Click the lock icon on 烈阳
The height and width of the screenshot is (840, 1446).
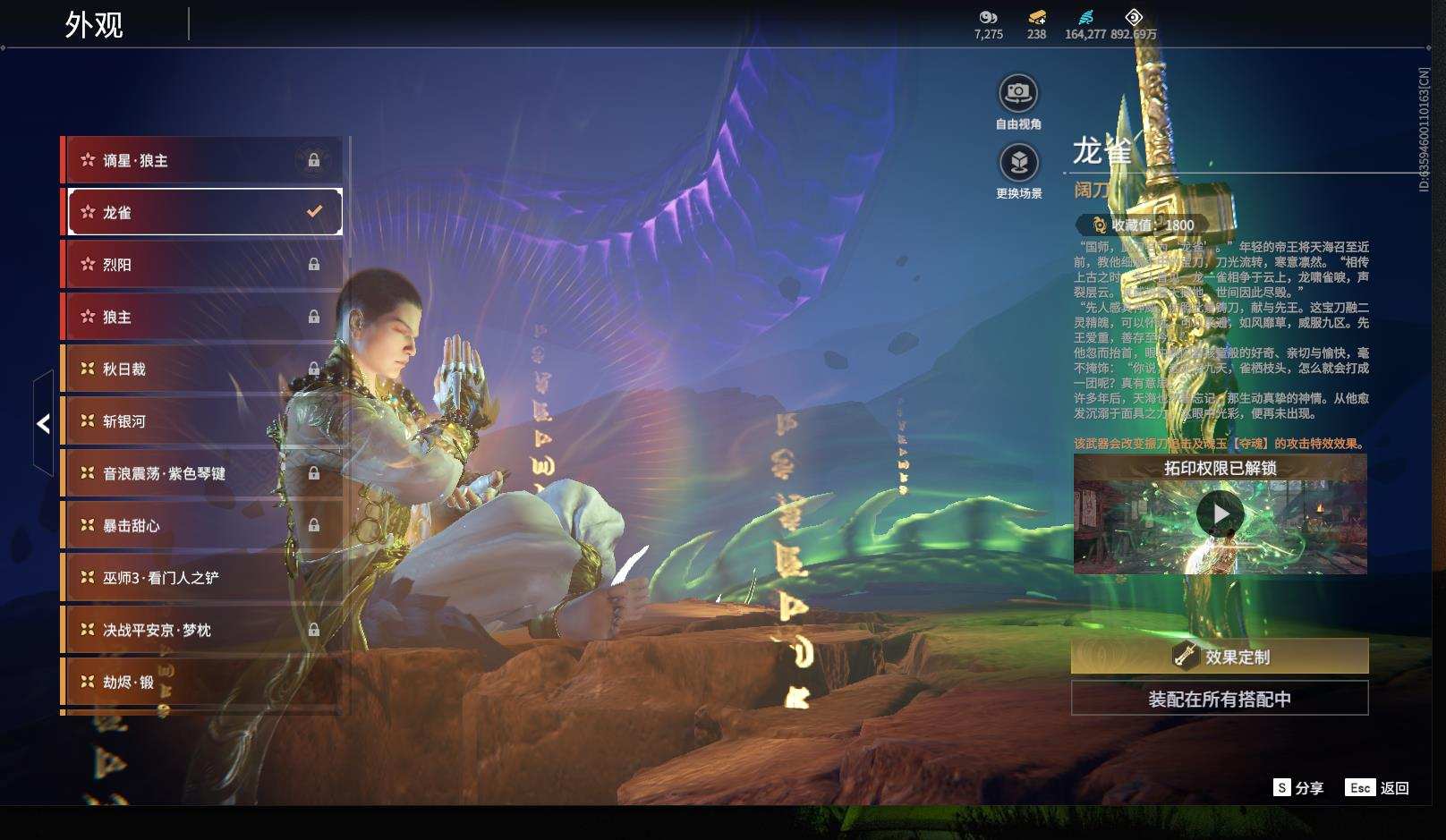click(314, 265)
